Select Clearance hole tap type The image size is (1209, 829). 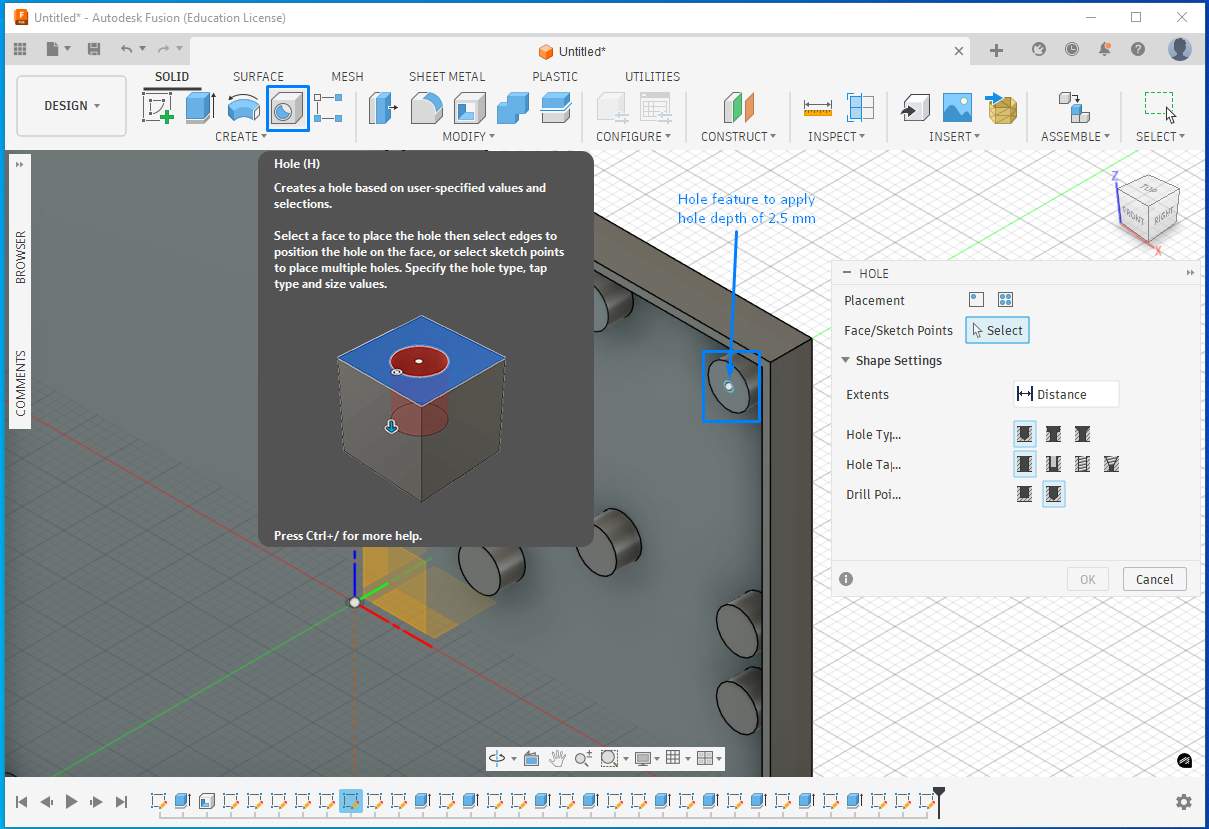[x=1053, y=464]
